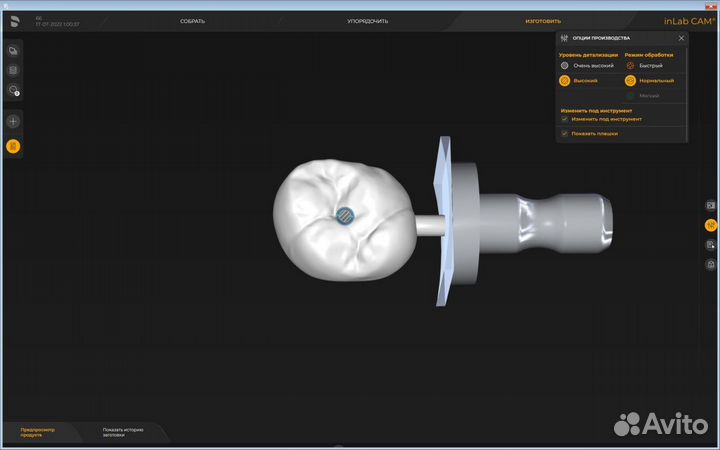The image size is (720, 450).
Task: Go to the СОБРАТЬ phase
Action: coord(192,21)
